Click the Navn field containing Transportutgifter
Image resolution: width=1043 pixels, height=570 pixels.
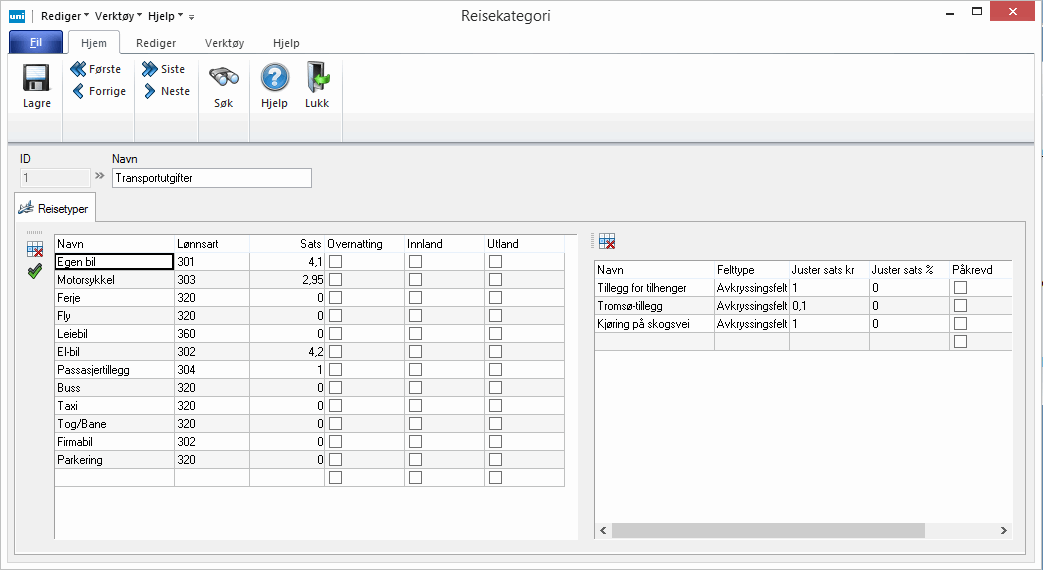point(212,178)
